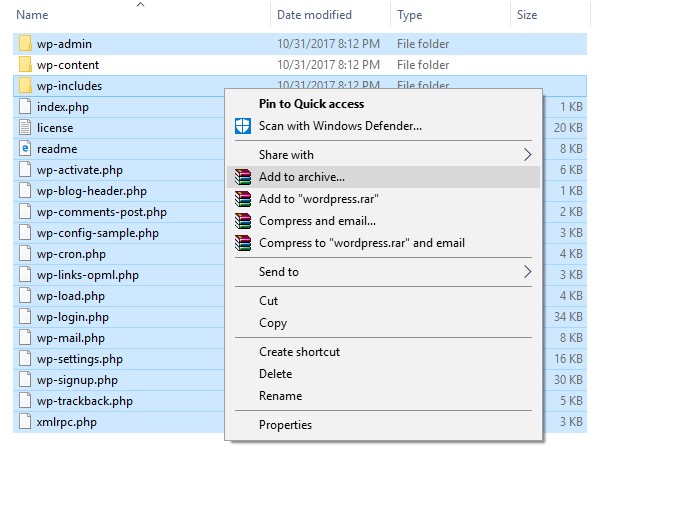Select the xmlrpc.php file row
Viewport: 690px width, 522px height.
click(x=66, y=422)
